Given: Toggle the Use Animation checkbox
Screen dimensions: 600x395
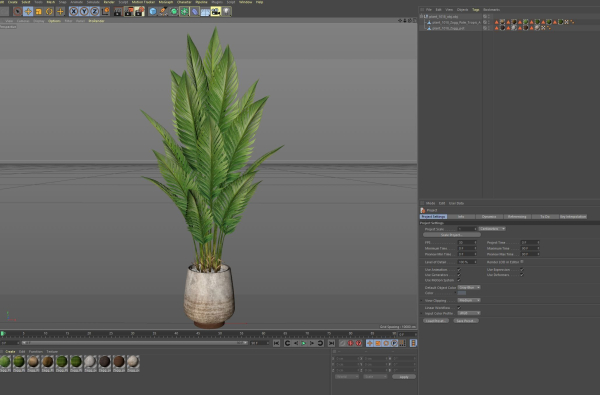Looking at the screenshot, I should pos(459,269).
